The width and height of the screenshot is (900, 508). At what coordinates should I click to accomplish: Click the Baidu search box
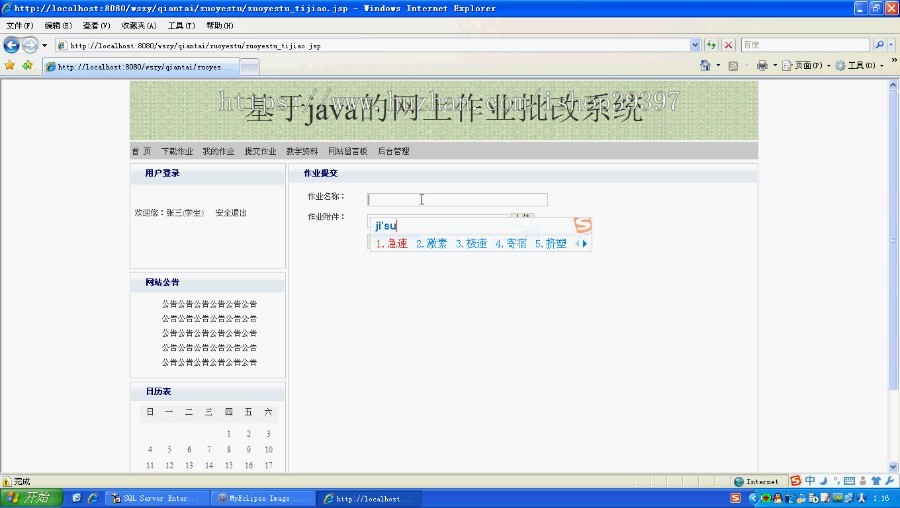805,45
